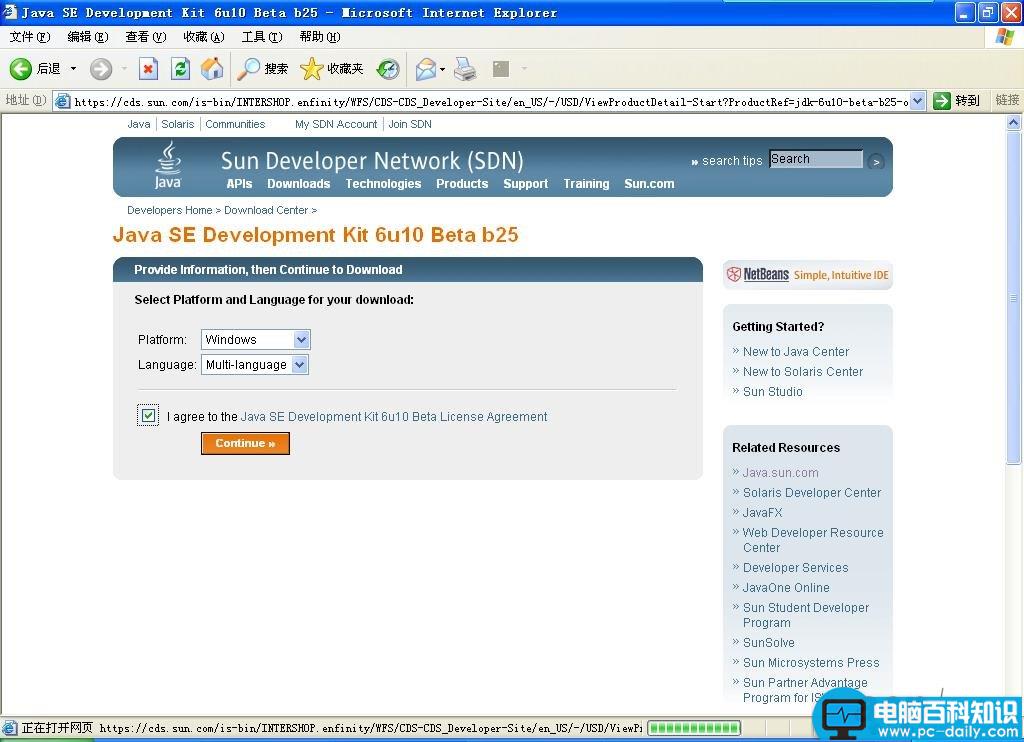Open the History clock icon
Viewport: 1024px width, 742px height.
(388, 69)
